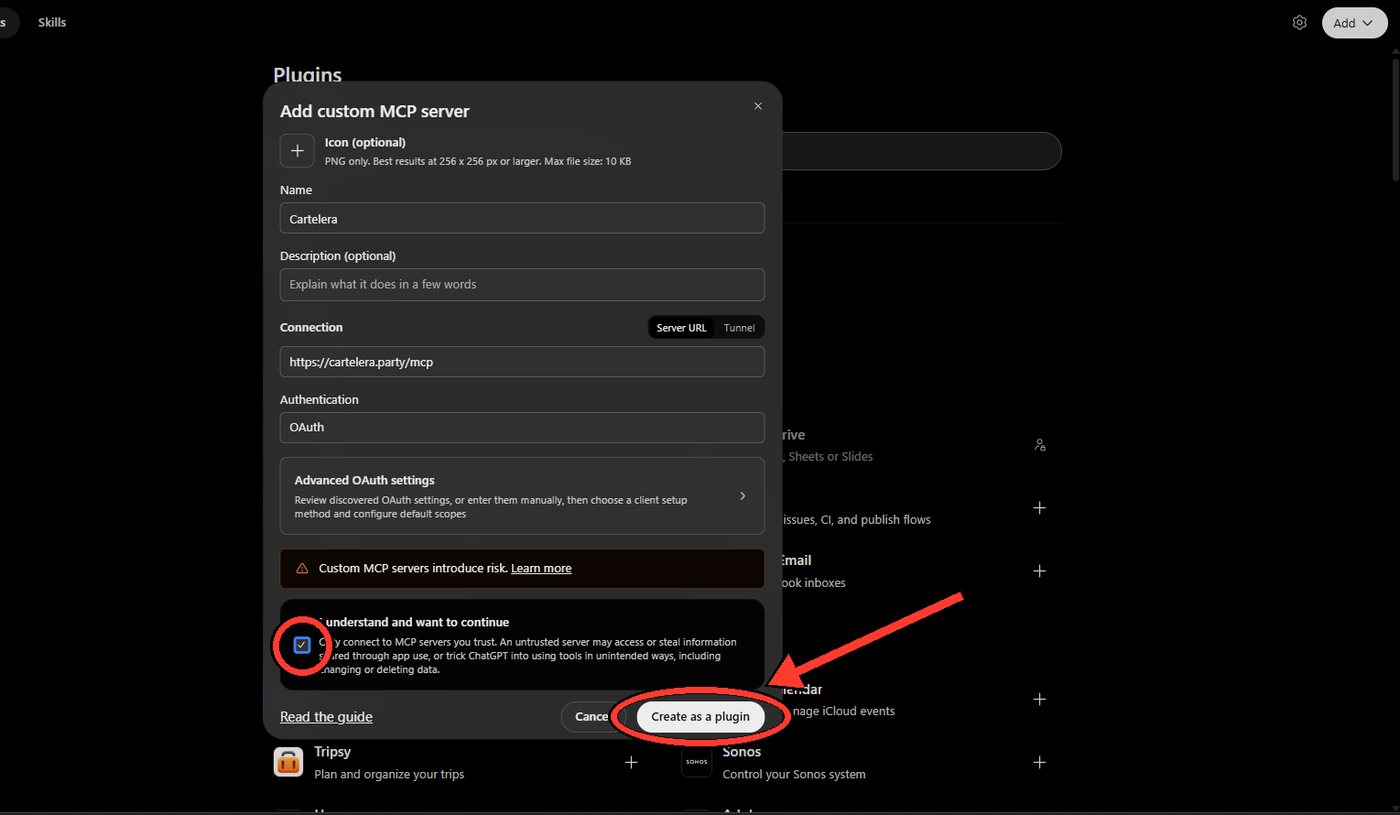The image size is (1400, 815).
Task: Click the person icon beside Sheets or Slides
Action: (1040, 445)
